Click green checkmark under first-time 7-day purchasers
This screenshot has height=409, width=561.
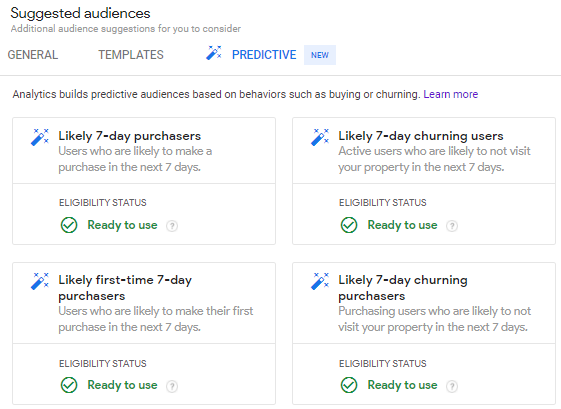click(69, 385)
